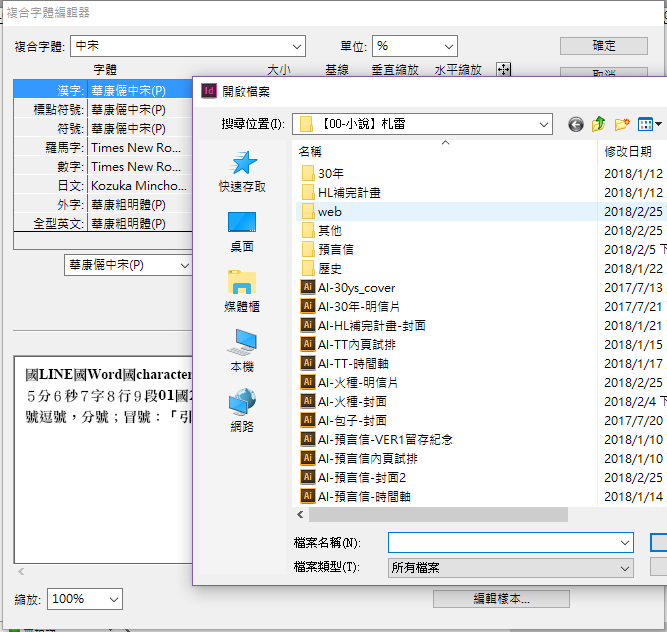Open the 複合字體 composite font dropdown
667x632 pixels.
click(297, 46)
